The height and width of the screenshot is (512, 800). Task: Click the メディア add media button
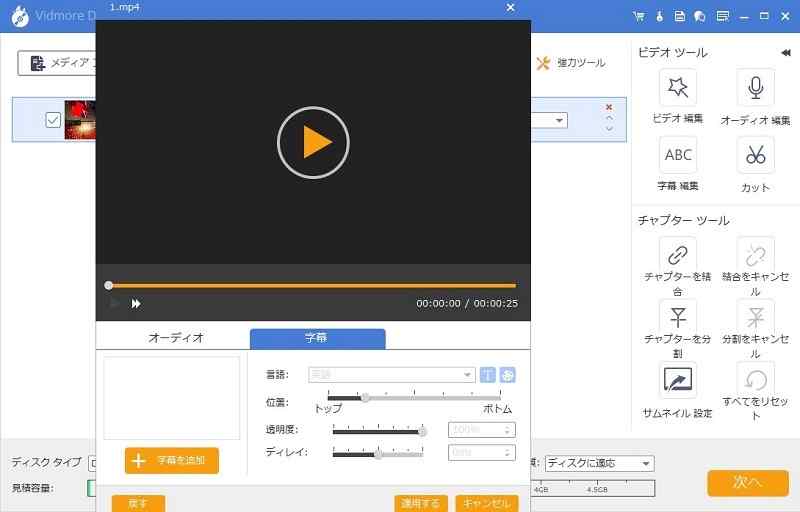tap(57, 63)
